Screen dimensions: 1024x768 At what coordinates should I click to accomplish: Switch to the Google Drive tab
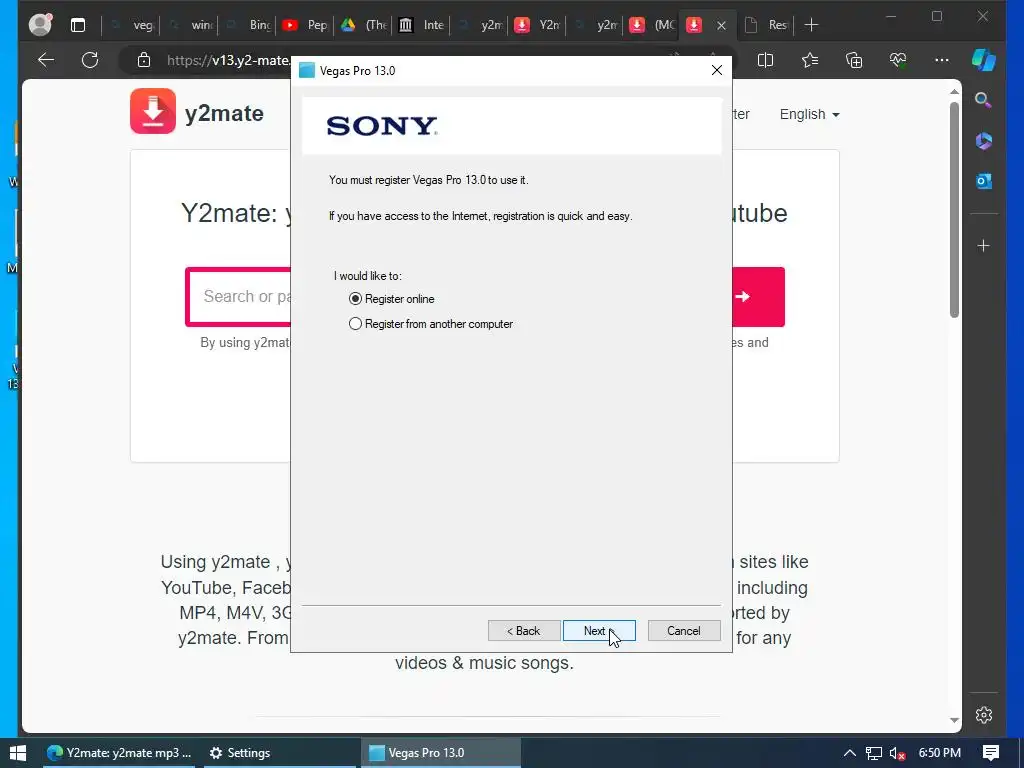364,25
